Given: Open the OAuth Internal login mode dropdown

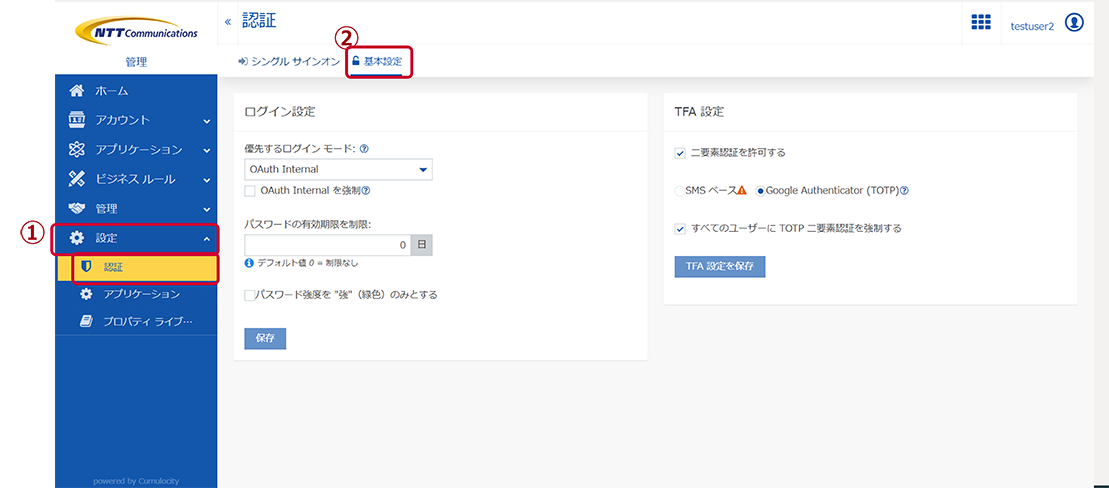Looking at the screenshot, I should [x=338, y=170].
